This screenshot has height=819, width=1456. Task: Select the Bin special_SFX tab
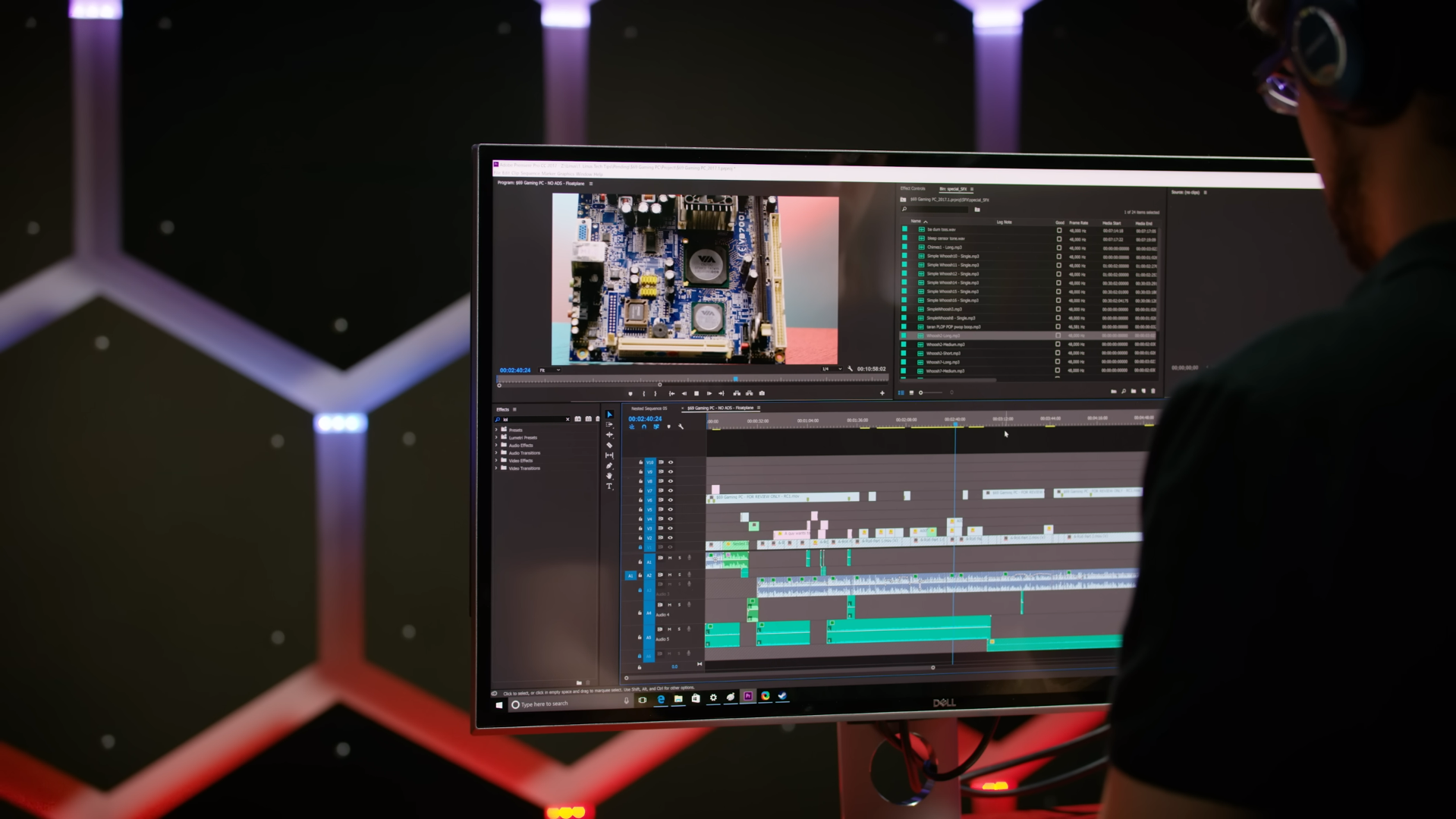(953, 189)
